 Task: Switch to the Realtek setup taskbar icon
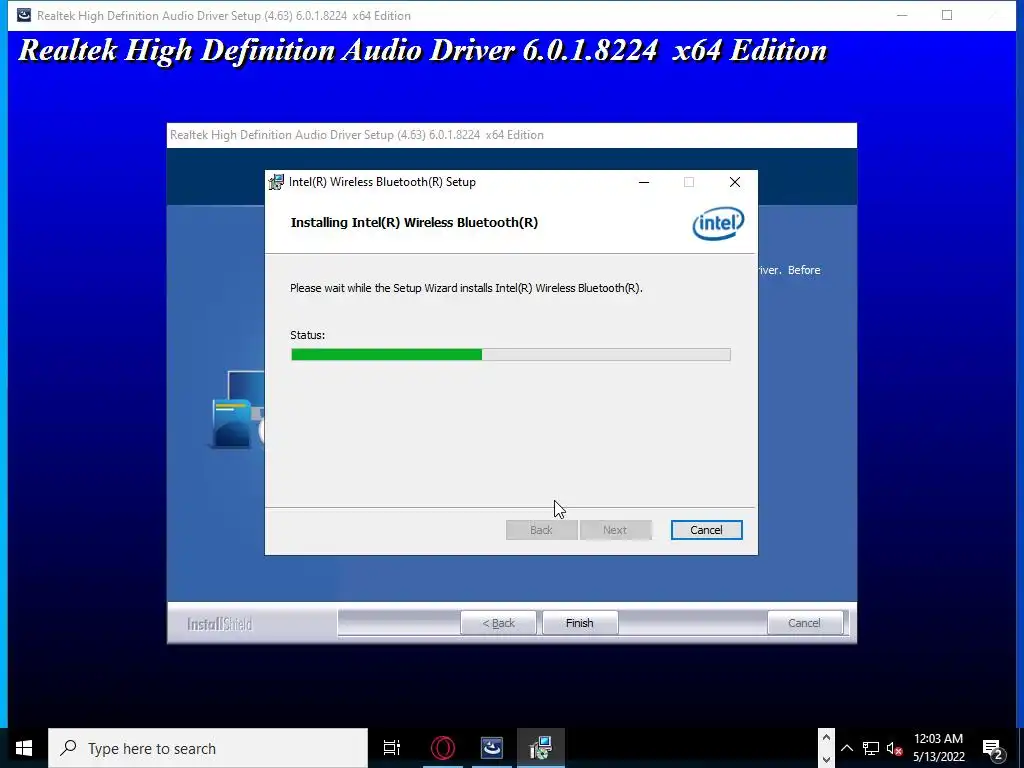point(492,748)
